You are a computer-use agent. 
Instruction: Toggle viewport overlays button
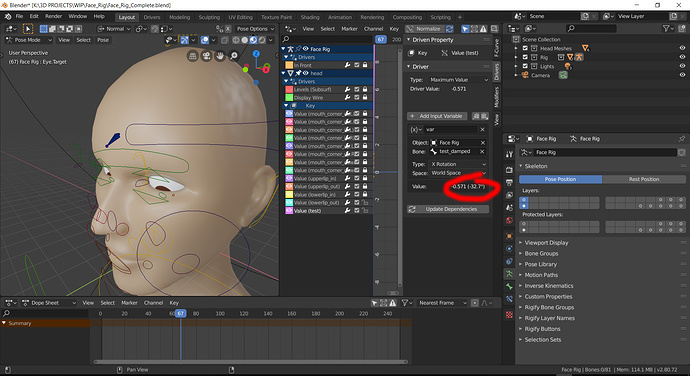(205, 40)
